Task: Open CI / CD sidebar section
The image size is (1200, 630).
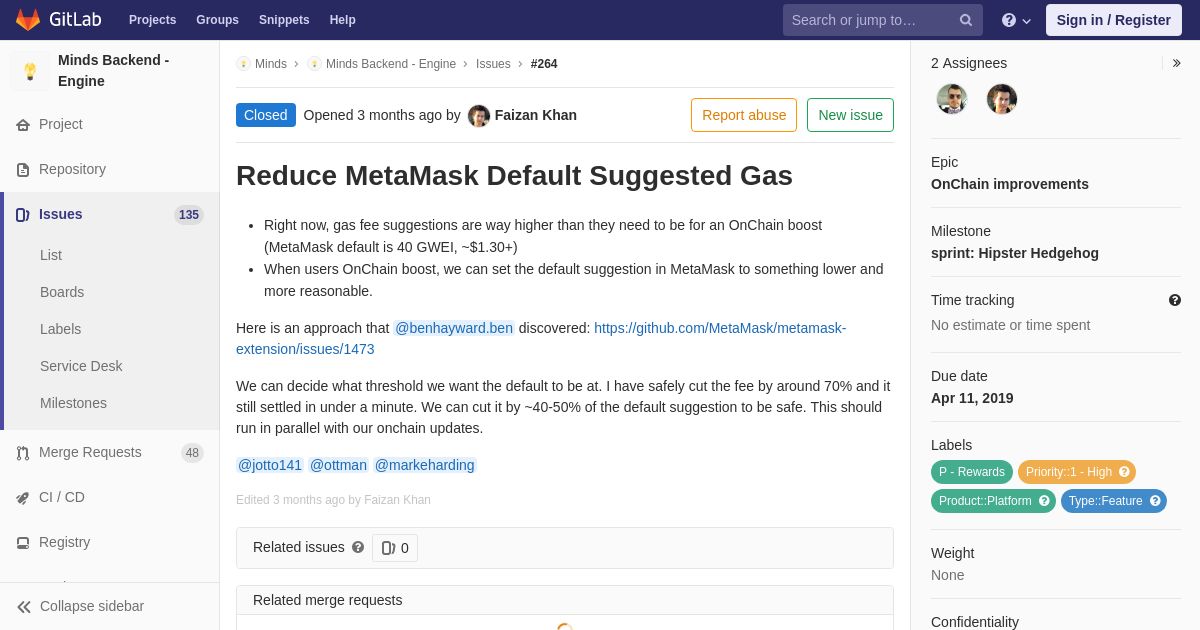Action: (x=110, y=497)
